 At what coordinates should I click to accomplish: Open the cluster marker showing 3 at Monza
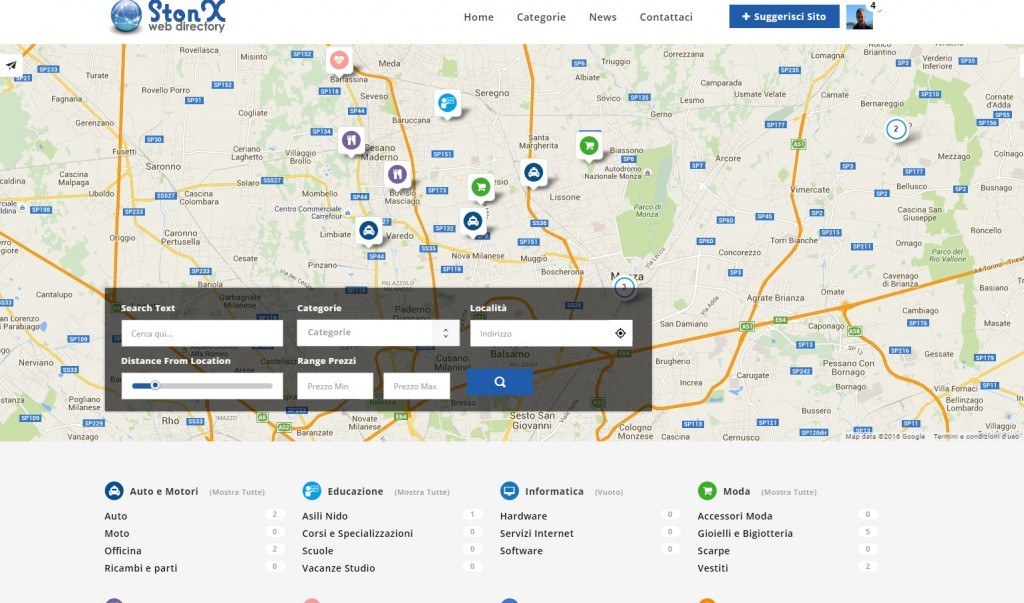[624, 286]
